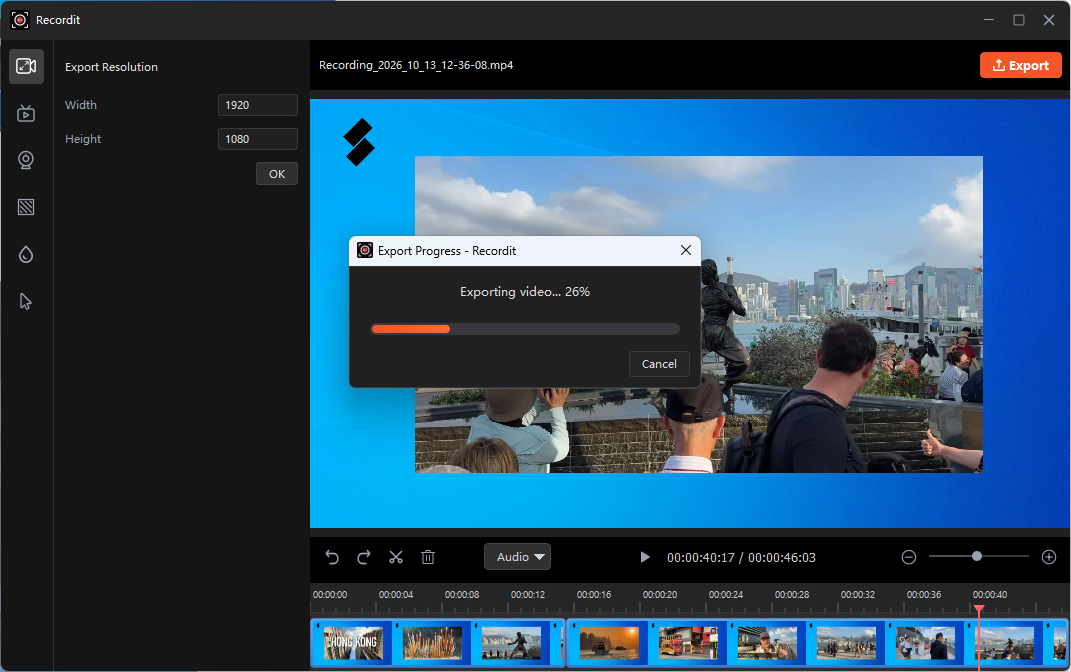Viewport: 1071px width, 672px height.
Task: Click the export progress bar
Action: tap(525, 329)
